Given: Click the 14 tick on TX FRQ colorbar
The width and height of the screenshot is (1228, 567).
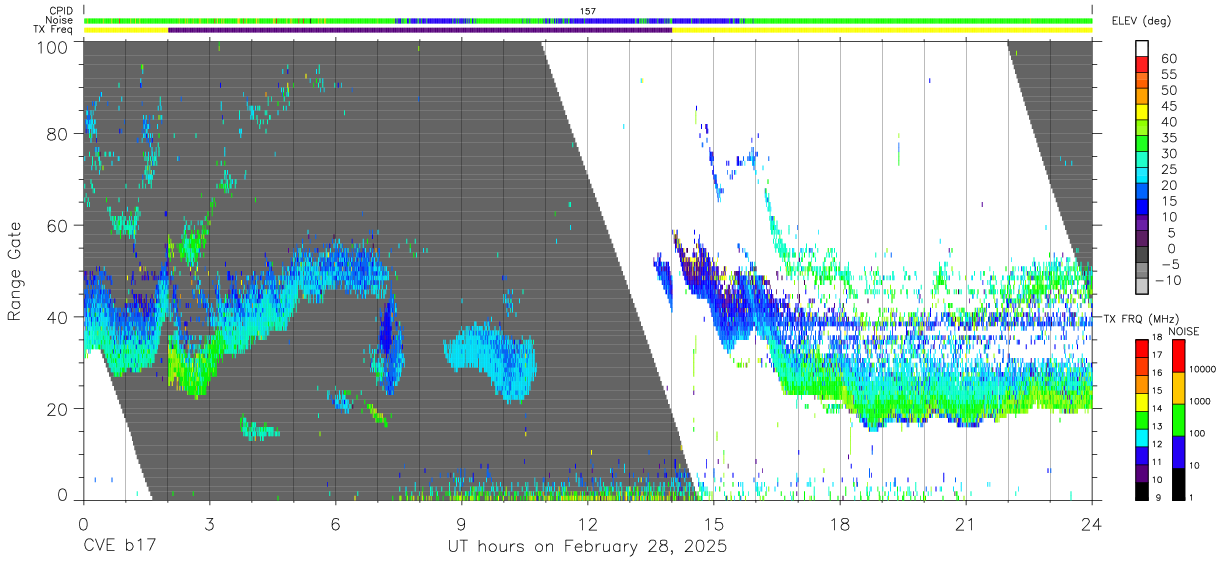Looking at the screenshot, I should click(1157, 408).
